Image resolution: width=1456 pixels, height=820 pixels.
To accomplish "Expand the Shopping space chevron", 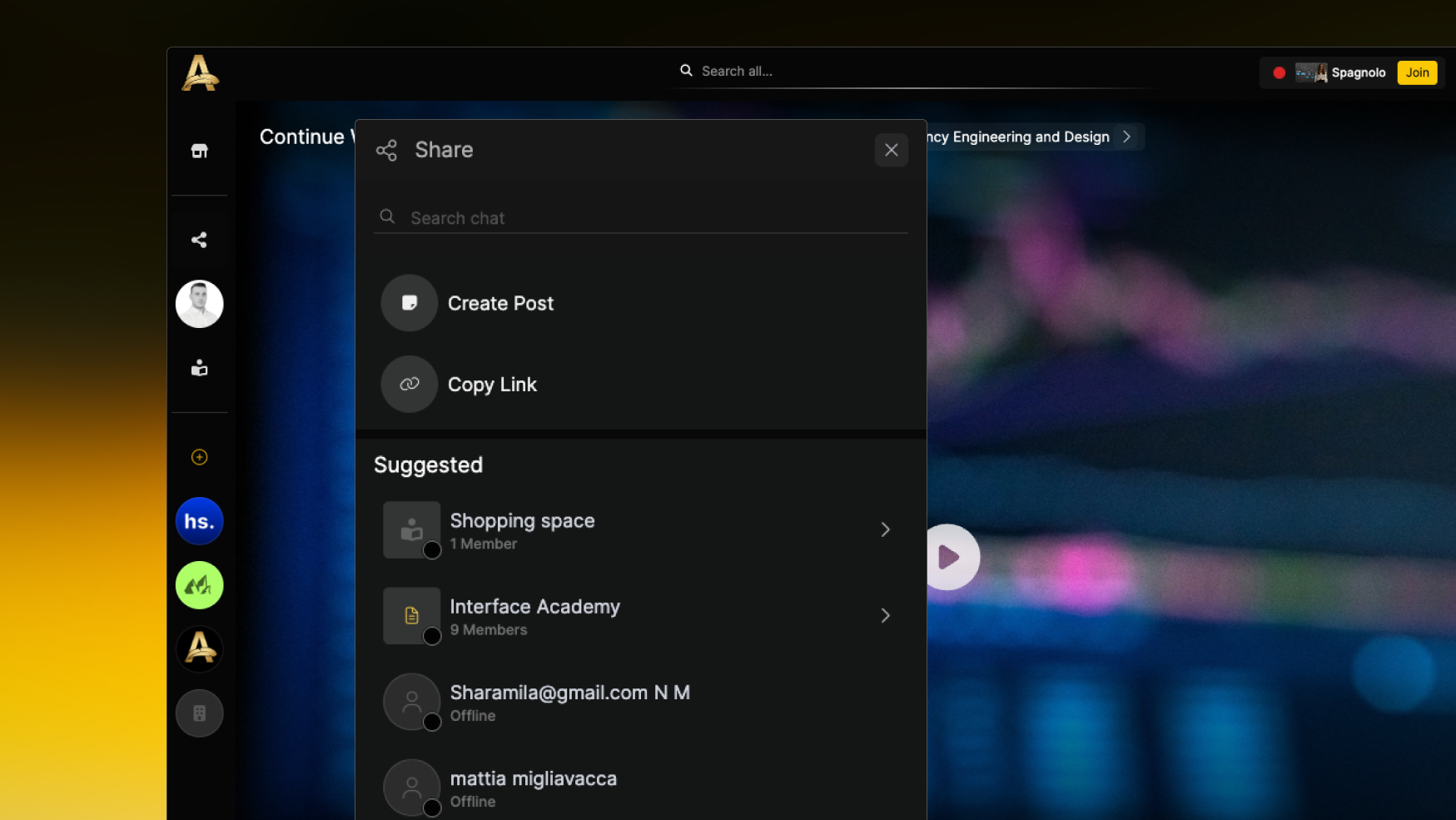I will (x=885, y=529).
